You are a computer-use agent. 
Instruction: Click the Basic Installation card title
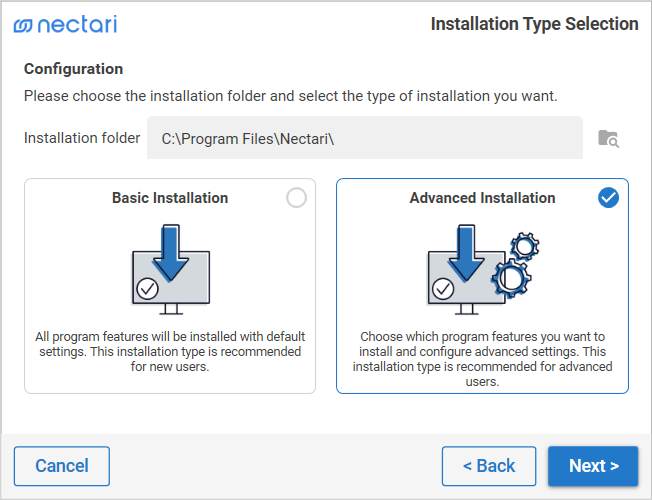170,198
